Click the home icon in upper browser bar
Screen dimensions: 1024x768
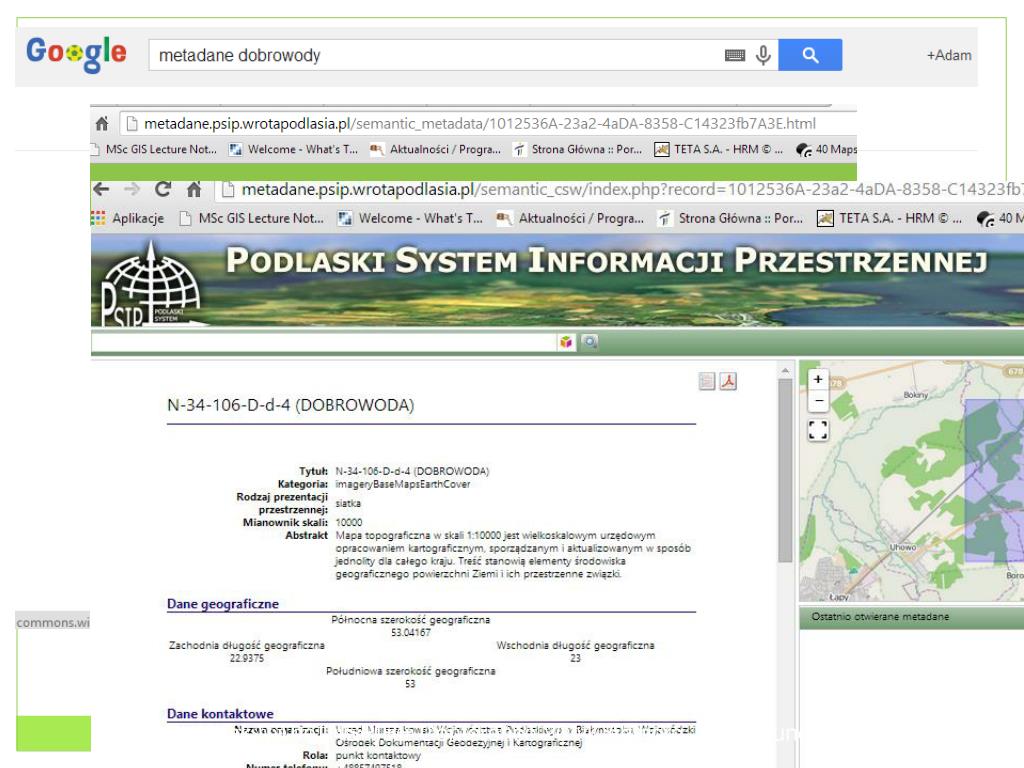coord(102,123)
